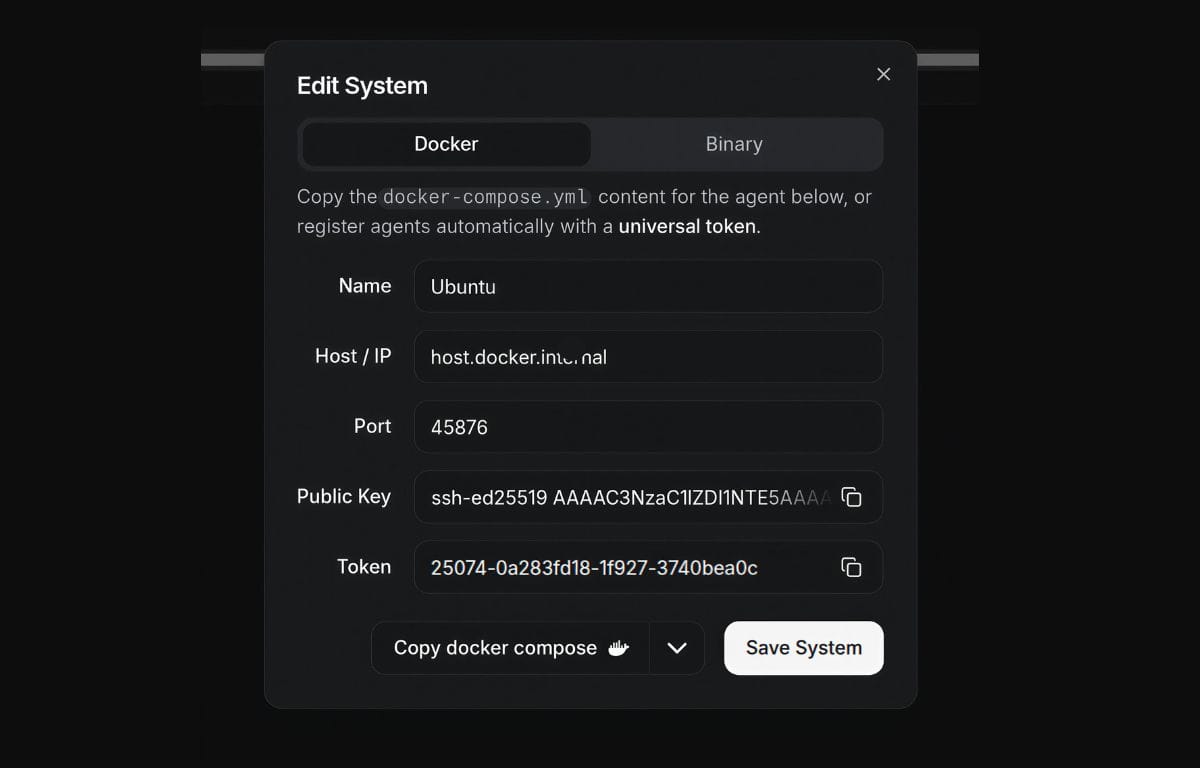Click the Port input field

tap(648, 426)
